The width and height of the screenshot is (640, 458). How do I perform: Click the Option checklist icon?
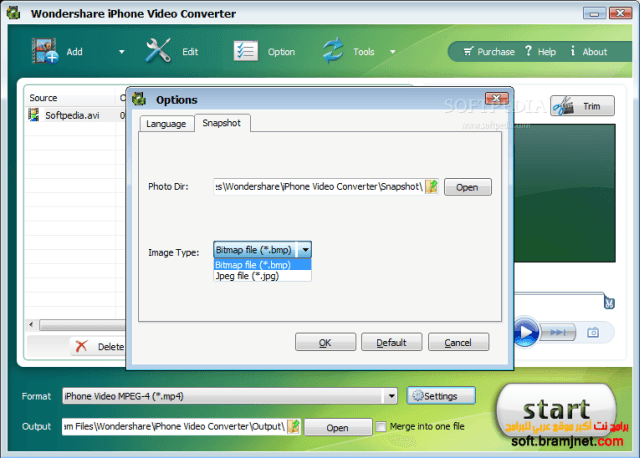coord(246,51)
